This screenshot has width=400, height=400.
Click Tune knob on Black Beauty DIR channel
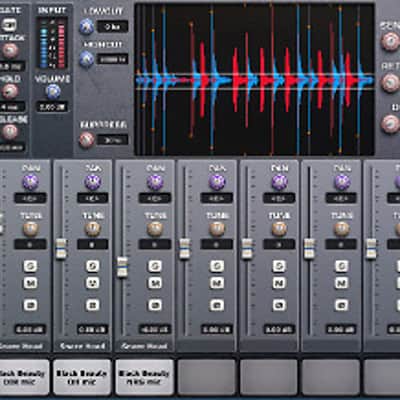pyautogui.click(x=31, y=229)
